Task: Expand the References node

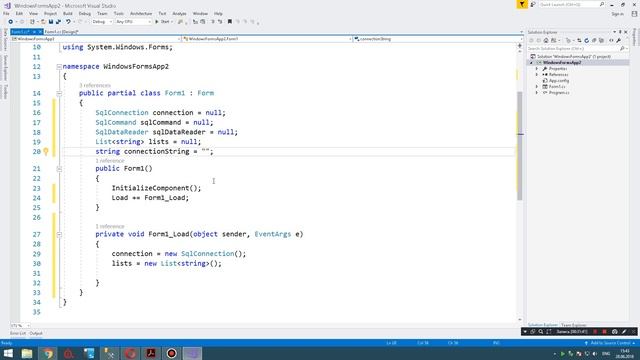Action: click(x=537, y=75)
